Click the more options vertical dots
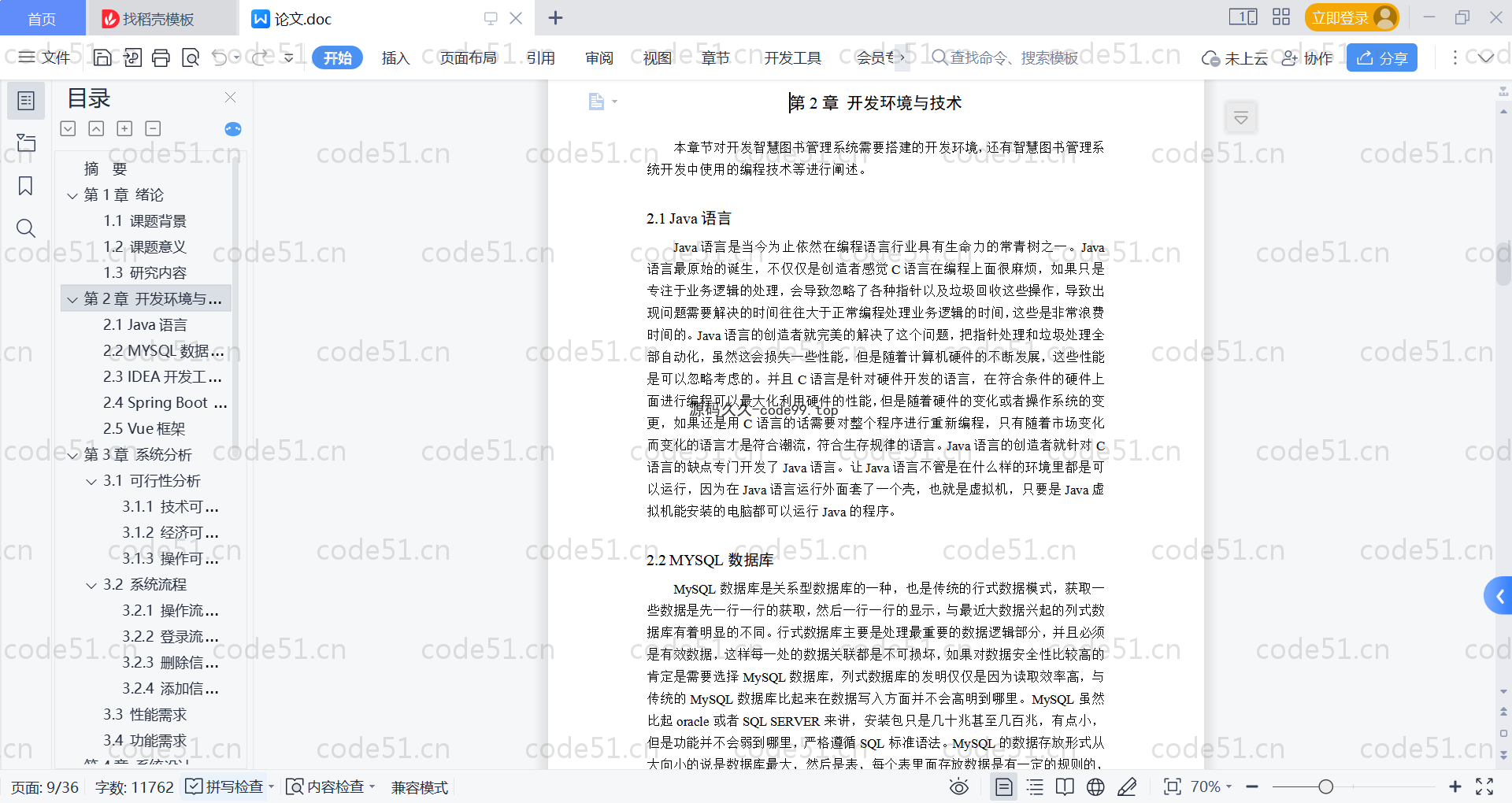The image size is (1512, 803). (1455, 57)
